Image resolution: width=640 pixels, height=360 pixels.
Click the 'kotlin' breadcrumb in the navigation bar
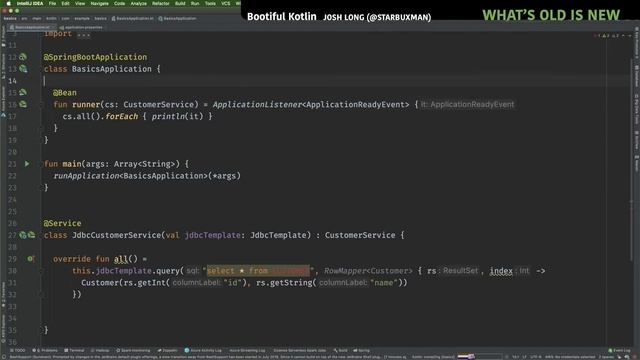tap(51, 18)
